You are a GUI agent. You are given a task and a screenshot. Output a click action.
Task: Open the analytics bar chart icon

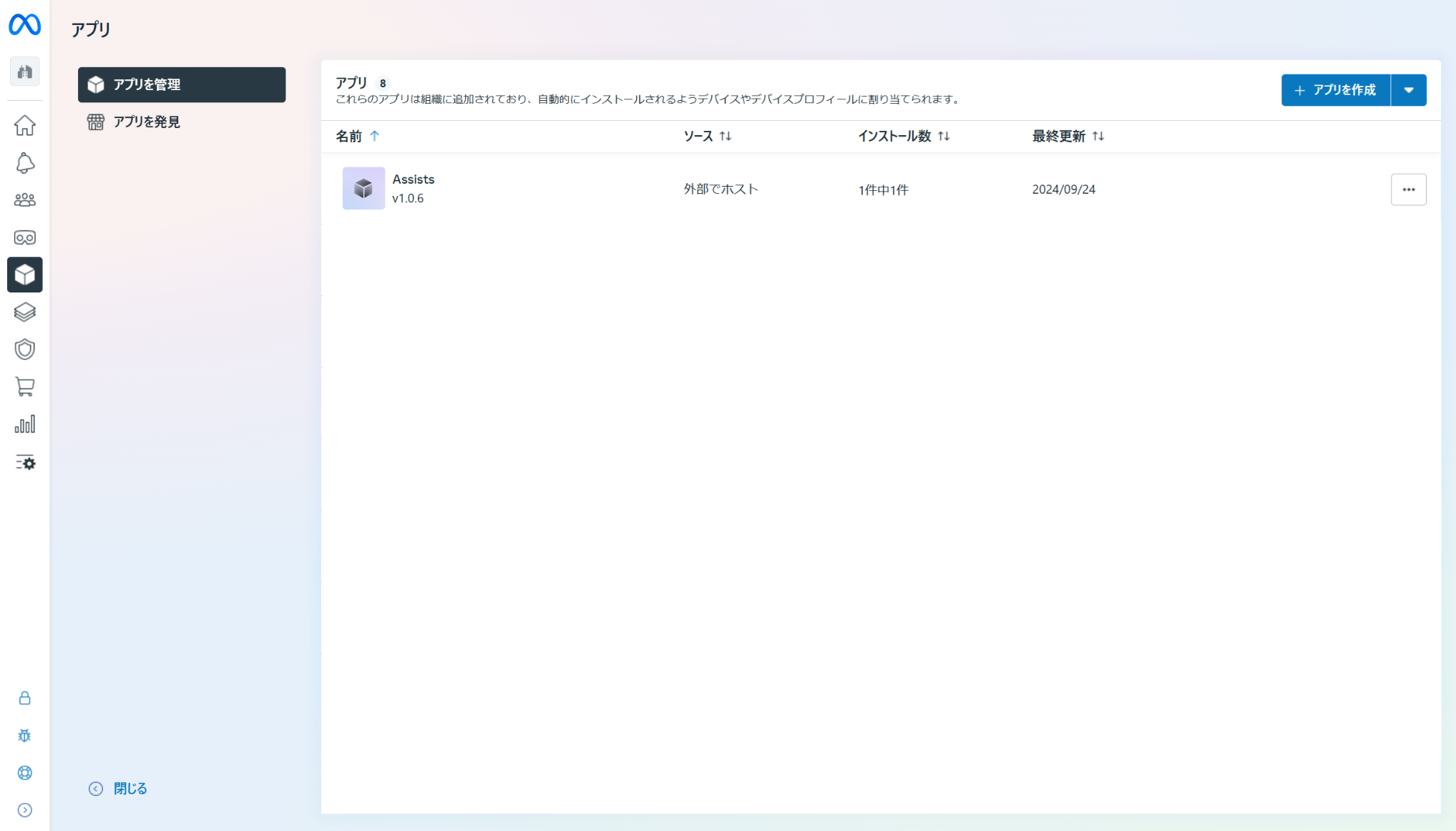tap(25, 425)
